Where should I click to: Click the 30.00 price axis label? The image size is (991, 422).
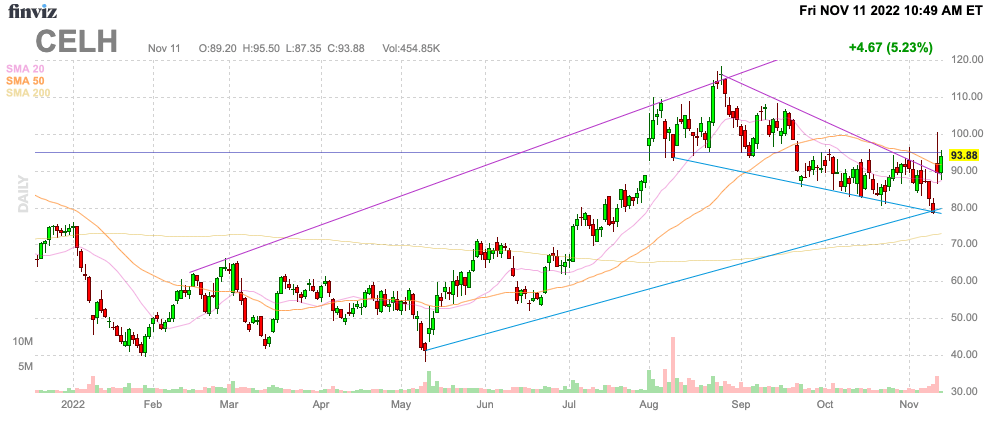click(x=967, y=392)
